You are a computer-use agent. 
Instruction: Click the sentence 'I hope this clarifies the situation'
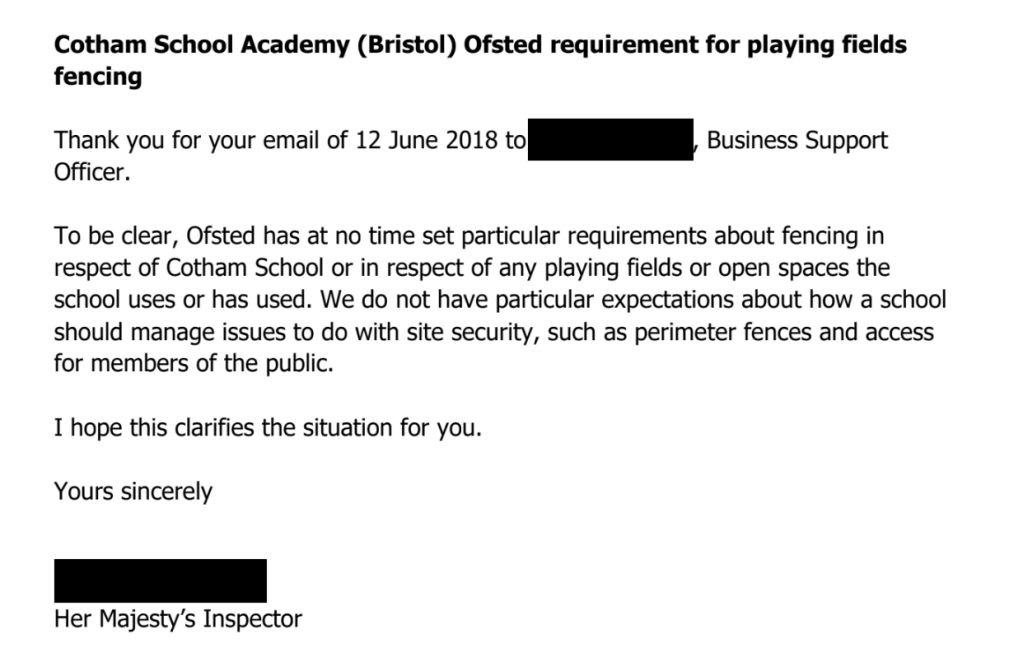[x=267, y=429]
